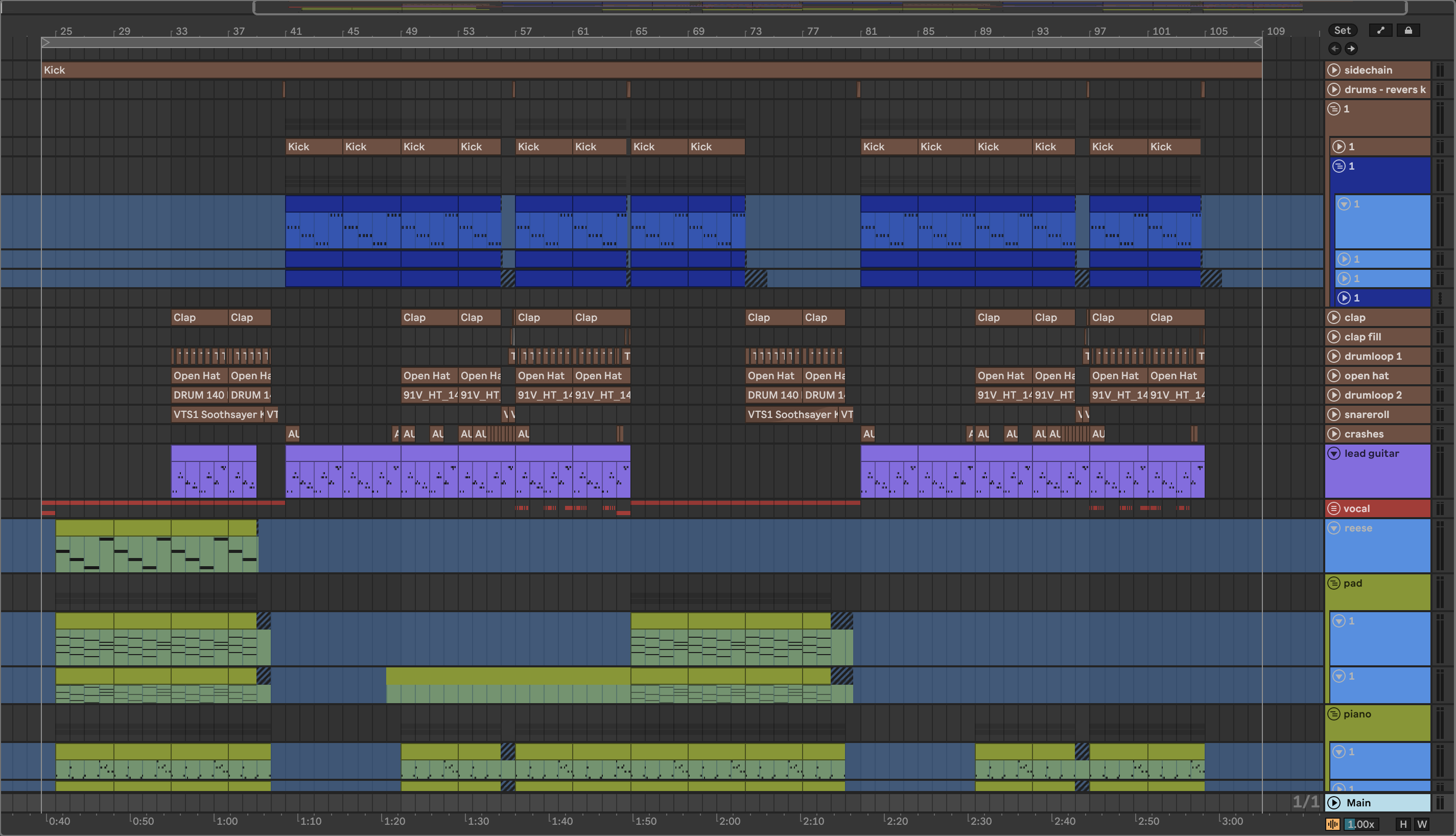Toggle the automation mode button
The width and height of the screenshot is (1456, 836).
tap(1380, 31)
